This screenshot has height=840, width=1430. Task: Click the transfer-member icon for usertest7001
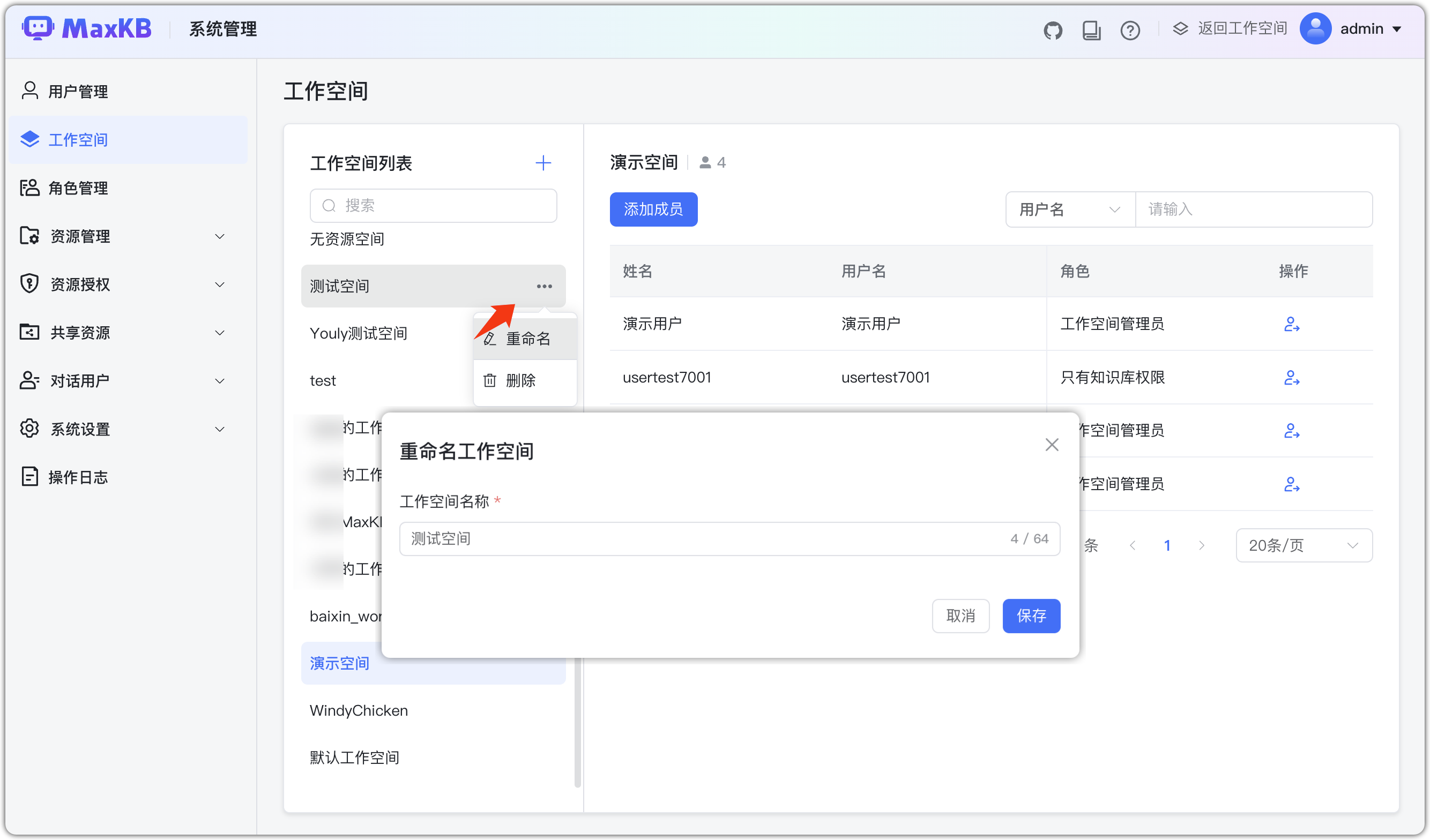(x=1292, y=378)
